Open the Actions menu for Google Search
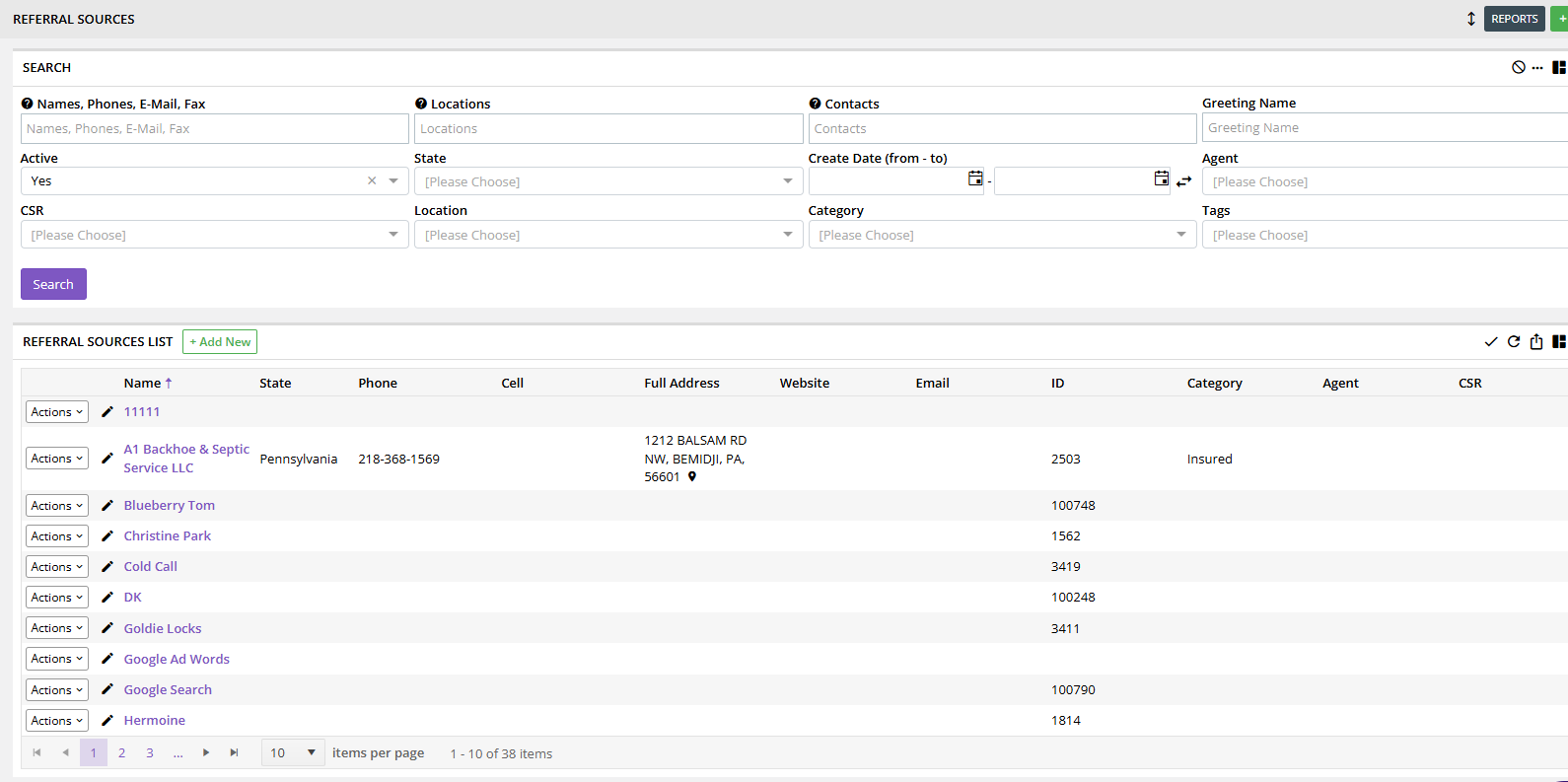Image resolution: width=1568 pixels, height=782 pixels. (x=57, y=689)
